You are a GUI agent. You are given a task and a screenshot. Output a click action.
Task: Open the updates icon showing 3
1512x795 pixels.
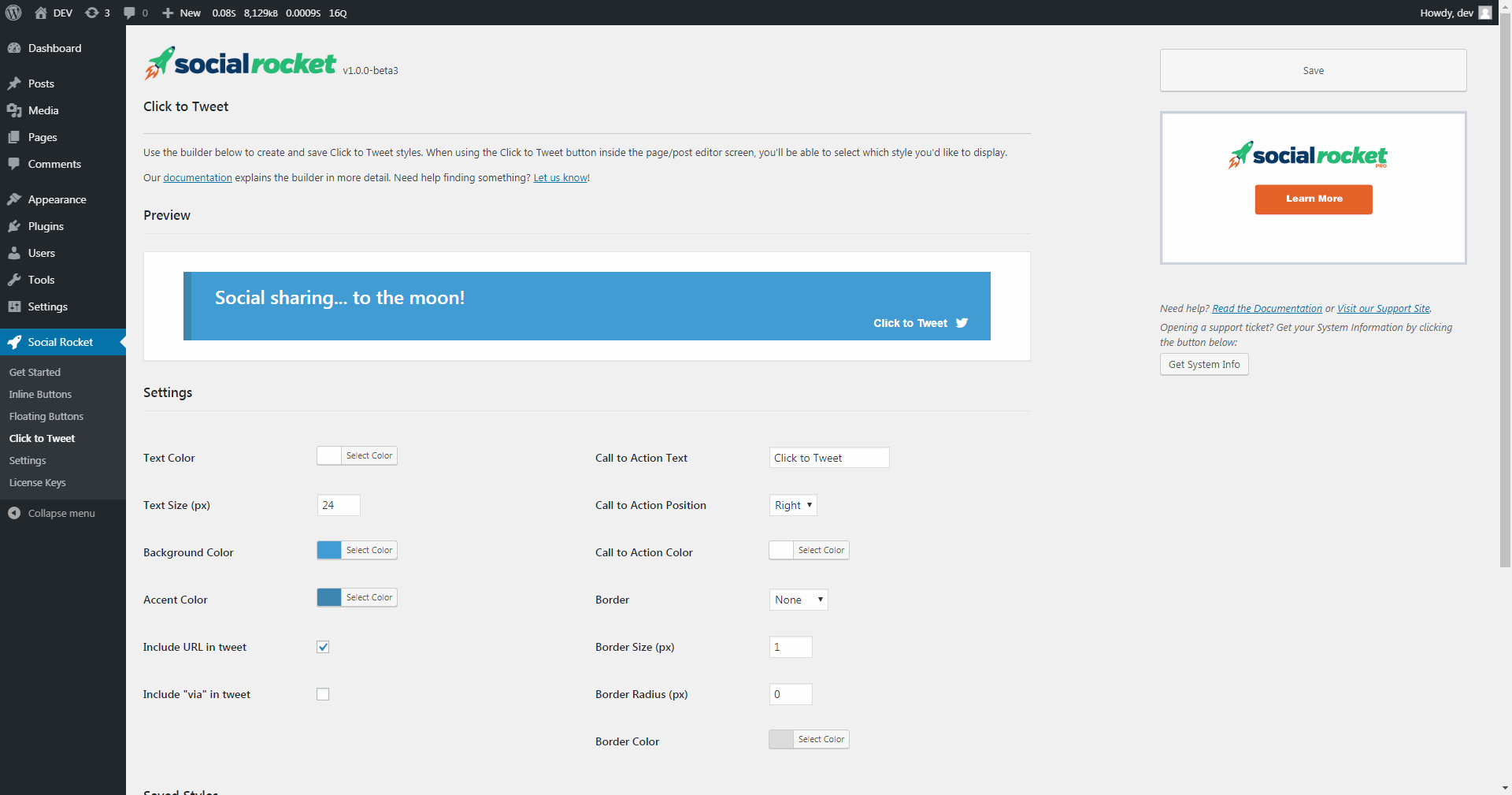(92, 13)
